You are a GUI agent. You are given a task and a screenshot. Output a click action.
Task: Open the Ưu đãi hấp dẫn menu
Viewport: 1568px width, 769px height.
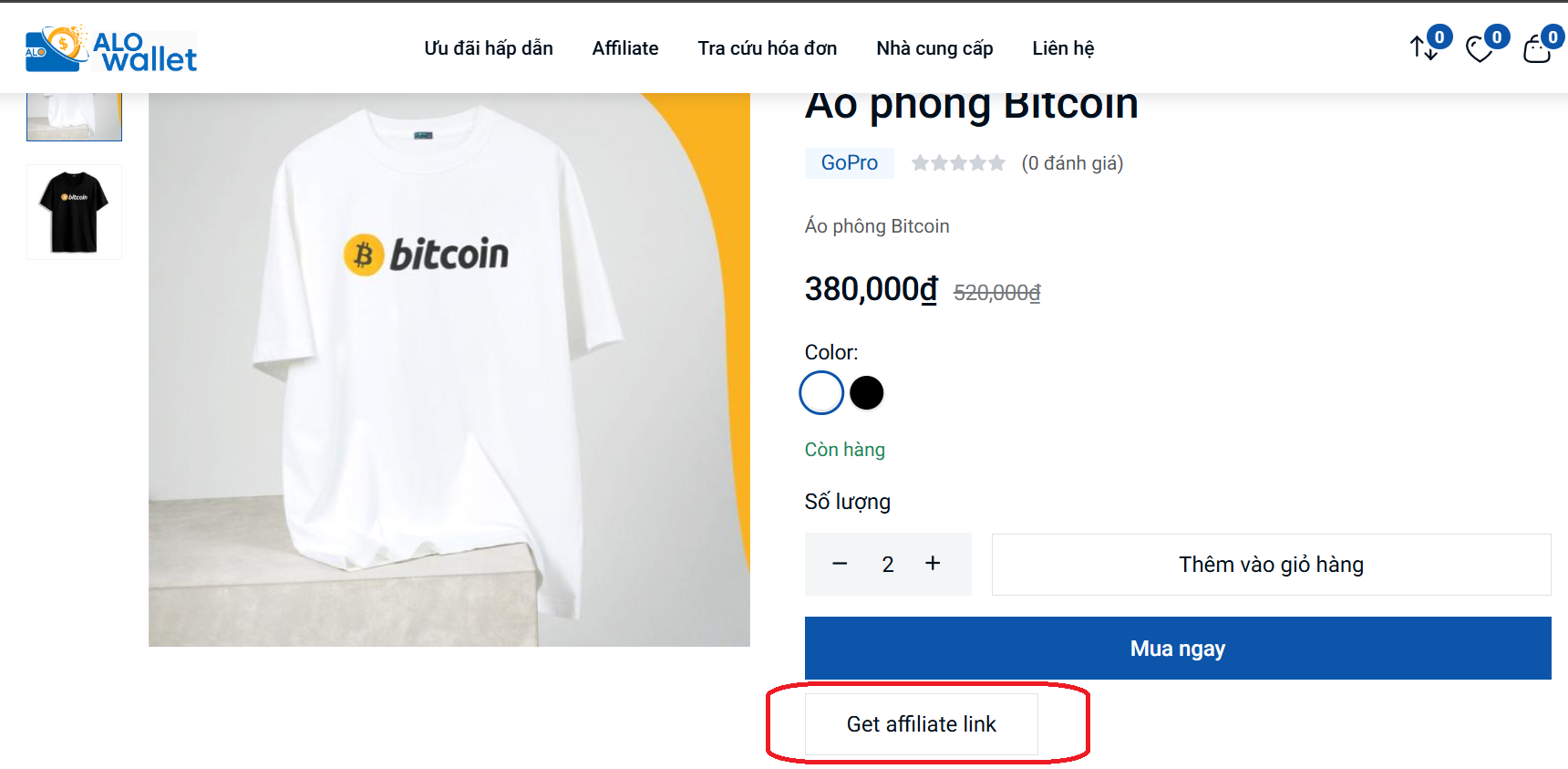tap(489, 48)
